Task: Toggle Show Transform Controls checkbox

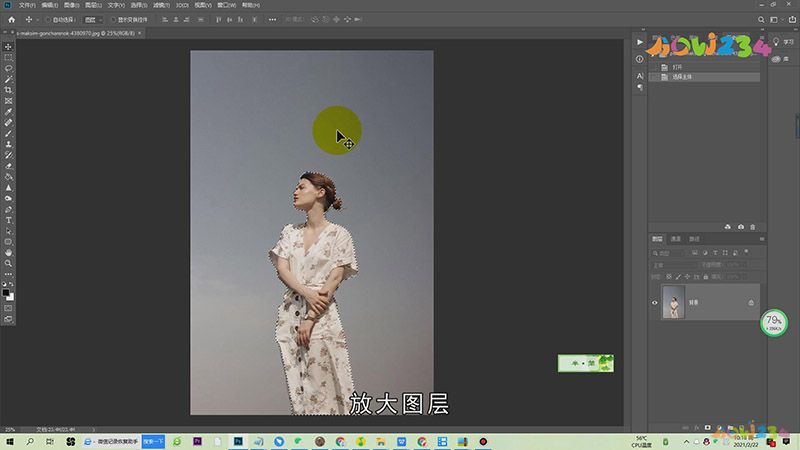Action: click(113, 19)
